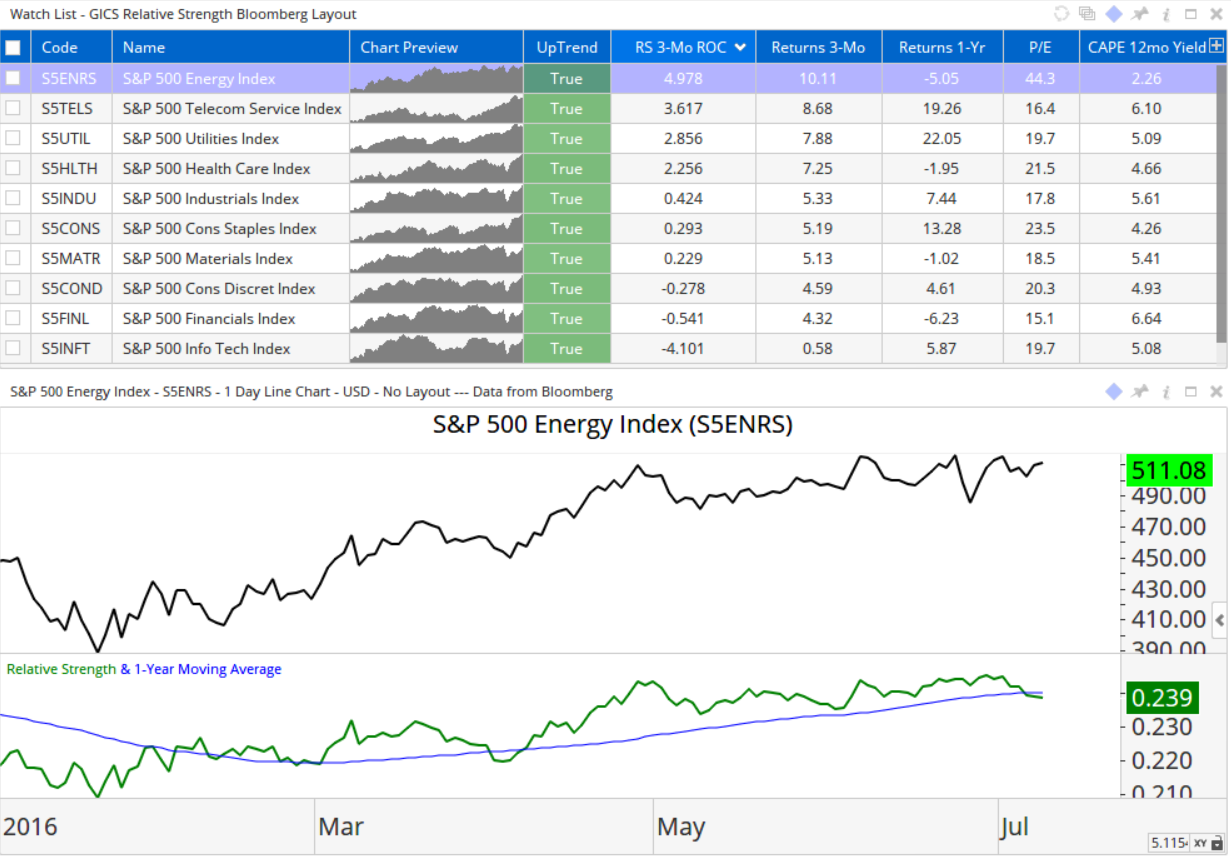Select the S&P 500 Energy Index row name
This screenshot has height=860, width=1231.
click(199, 78)
